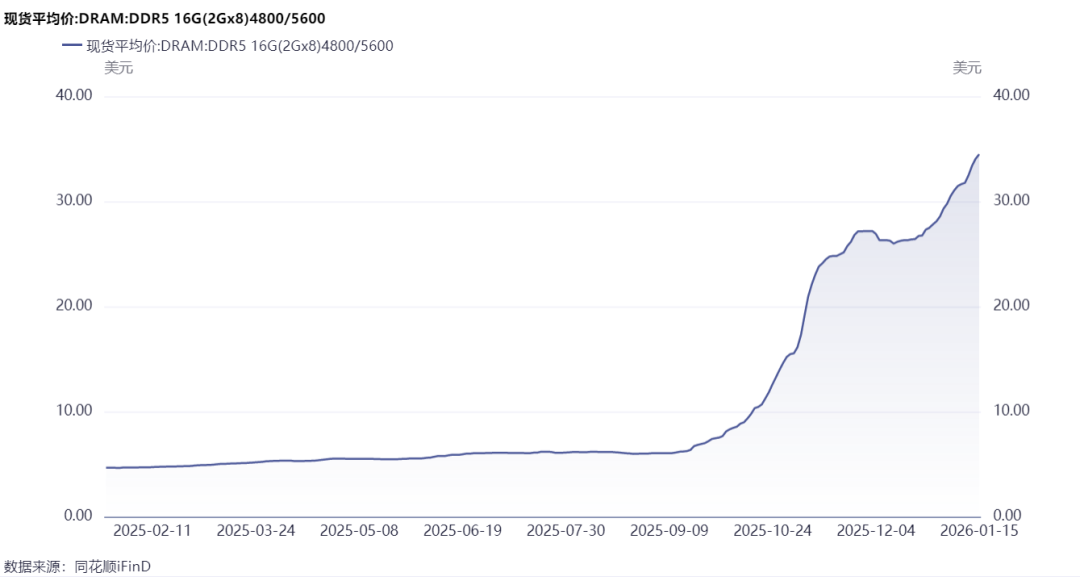The width and height of the screenshot is (1080, 577).
Task: Click 10.00 on the left axis
Action: [74, 410]
